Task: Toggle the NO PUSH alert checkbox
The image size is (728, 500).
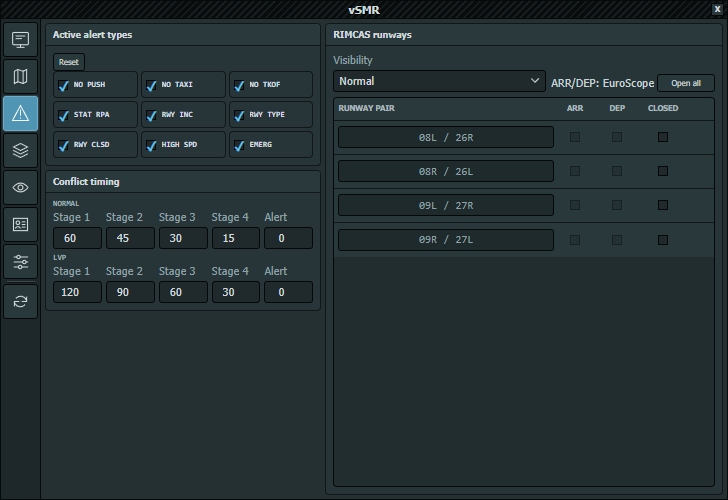Action: coord(64,85)
